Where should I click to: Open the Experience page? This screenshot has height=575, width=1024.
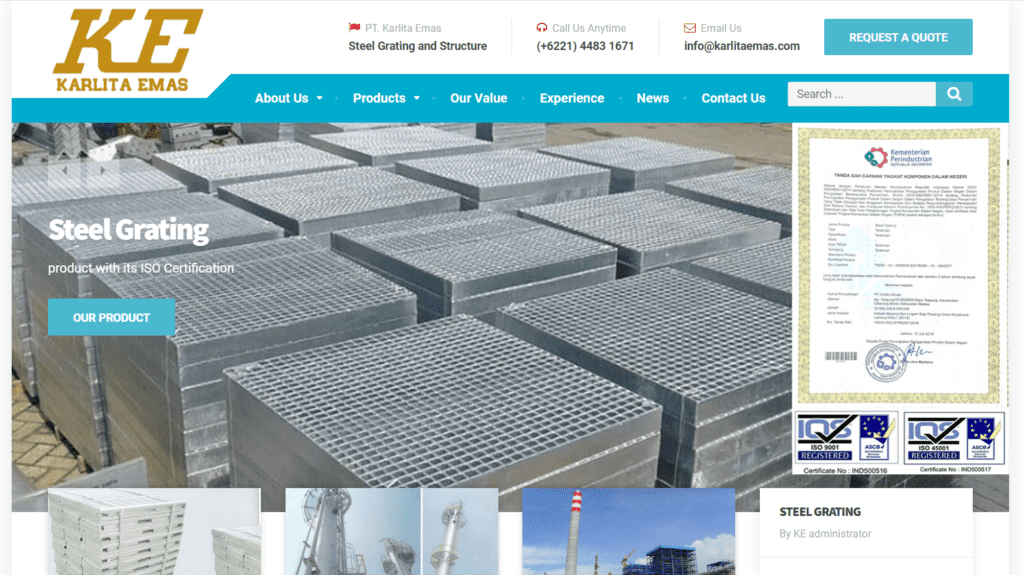tap(571, 98)
